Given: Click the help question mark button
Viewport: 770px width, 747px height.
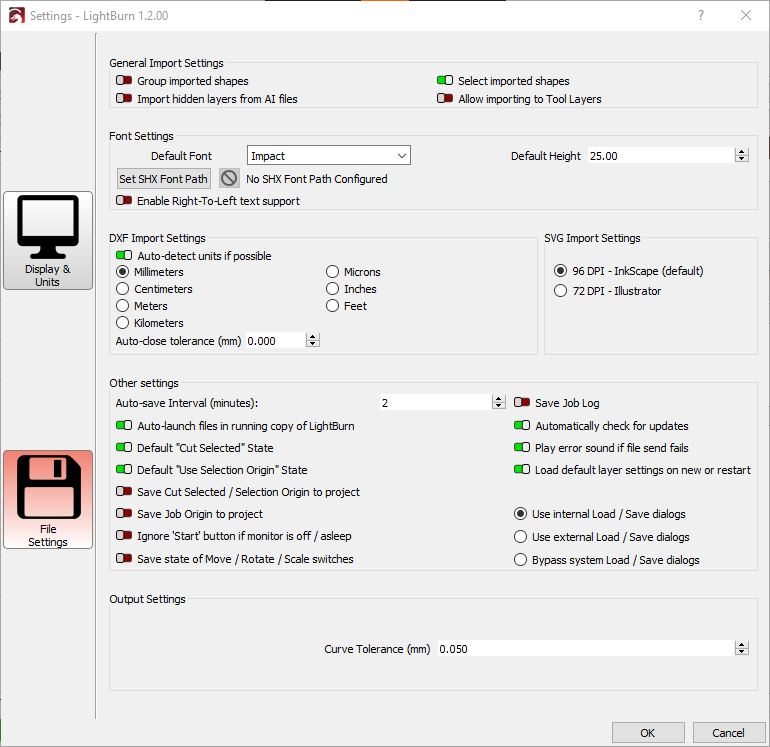Looking at the screenshot, I should click(x=701, y=15).
